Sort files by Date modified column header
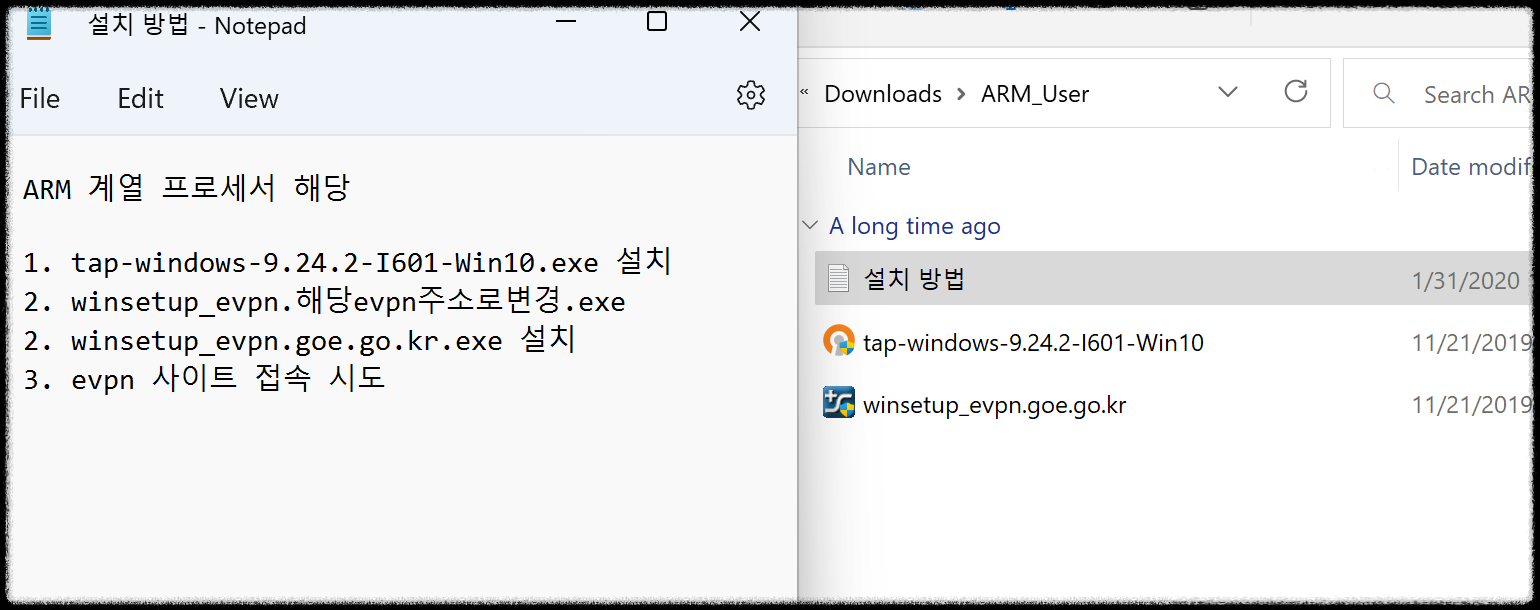The image size is (1540, 610). [1470, 167]
